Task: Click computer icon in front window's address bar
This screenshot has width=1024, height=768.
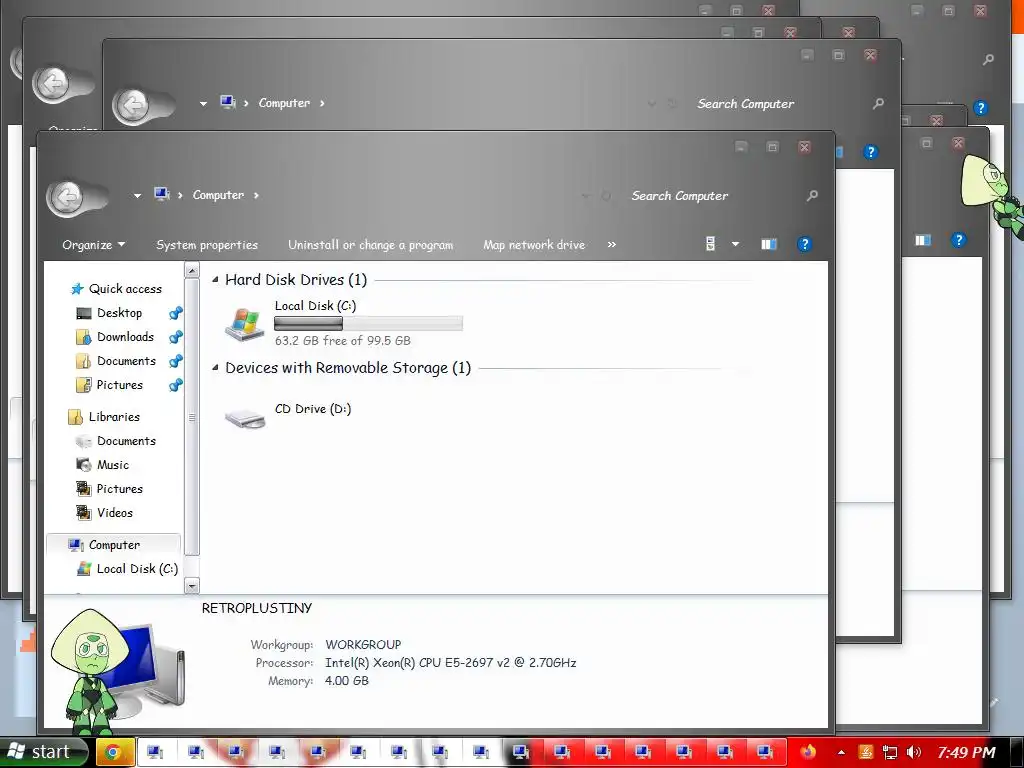Action: tap(161, 194)
